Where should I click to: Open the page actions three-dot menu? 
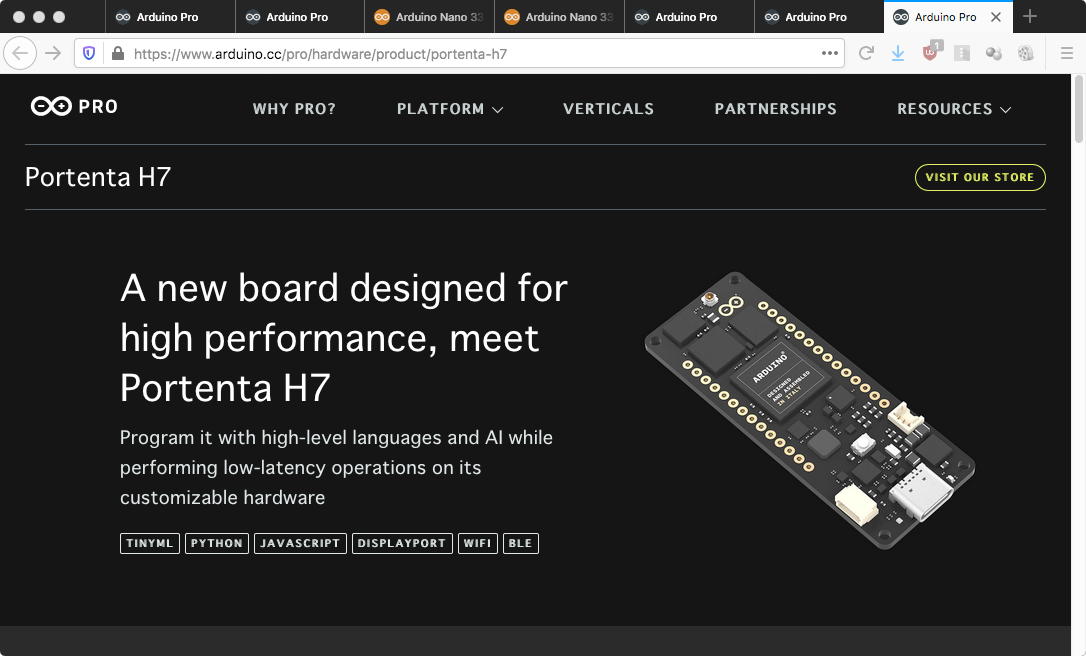[830, 53]
